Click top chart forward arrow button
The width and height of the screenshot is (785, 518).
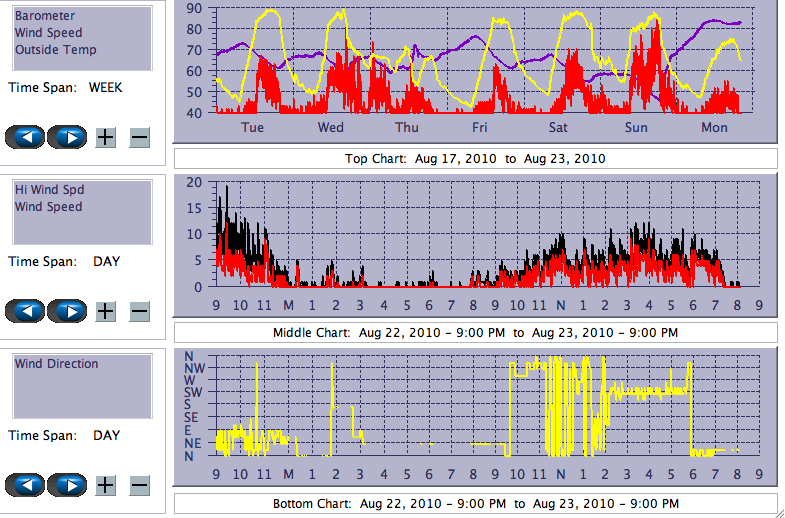pos(67,137)
